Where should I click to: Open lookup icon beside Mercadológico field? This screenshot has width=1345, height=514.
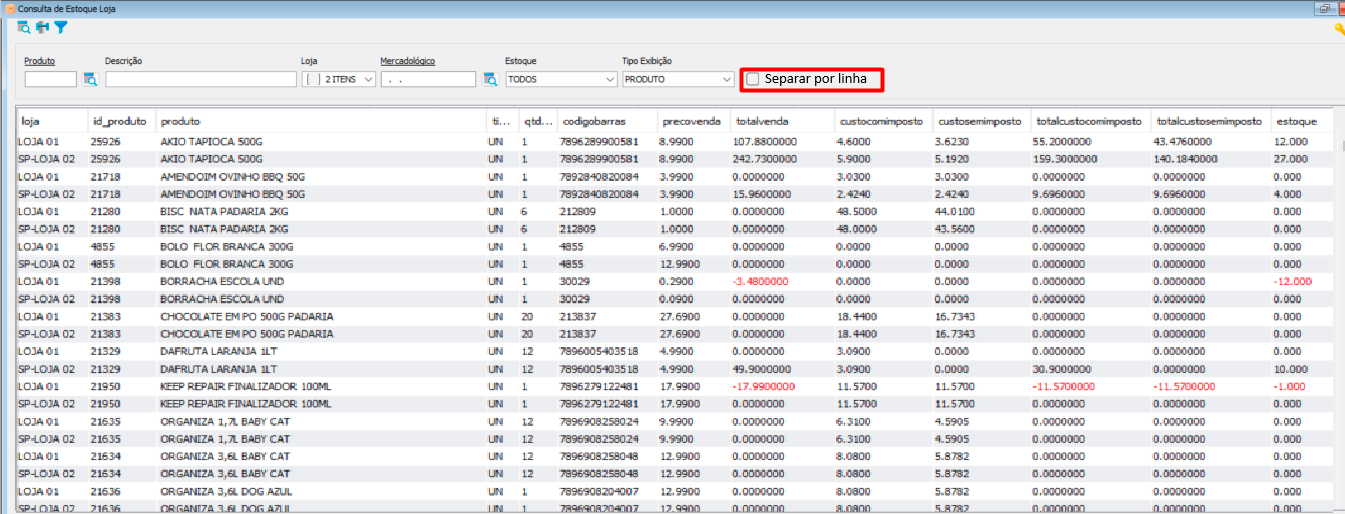tap(490, 79)
